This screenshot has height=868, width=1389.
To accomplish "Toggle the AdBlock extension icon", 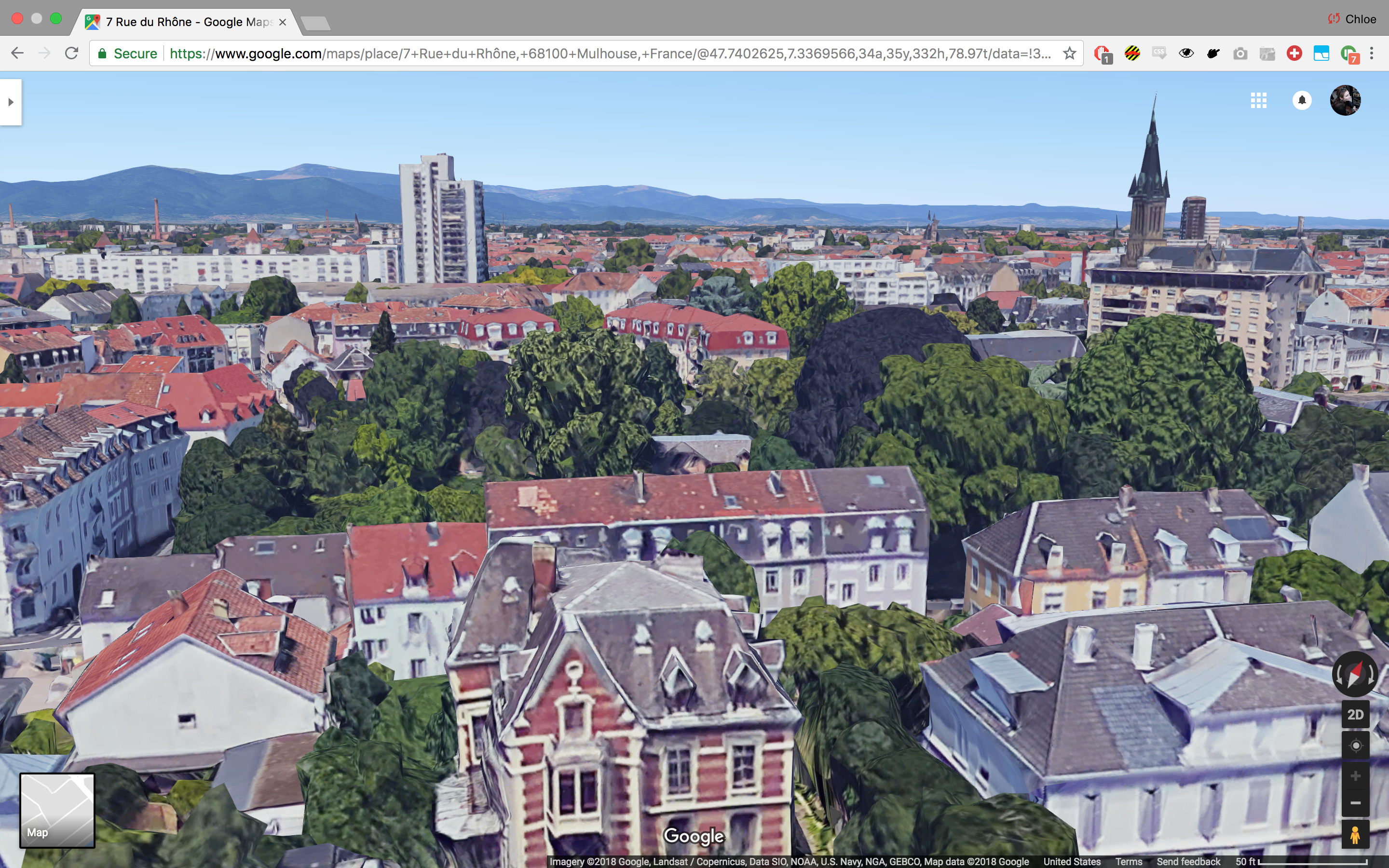I will tap(1102, 54).
